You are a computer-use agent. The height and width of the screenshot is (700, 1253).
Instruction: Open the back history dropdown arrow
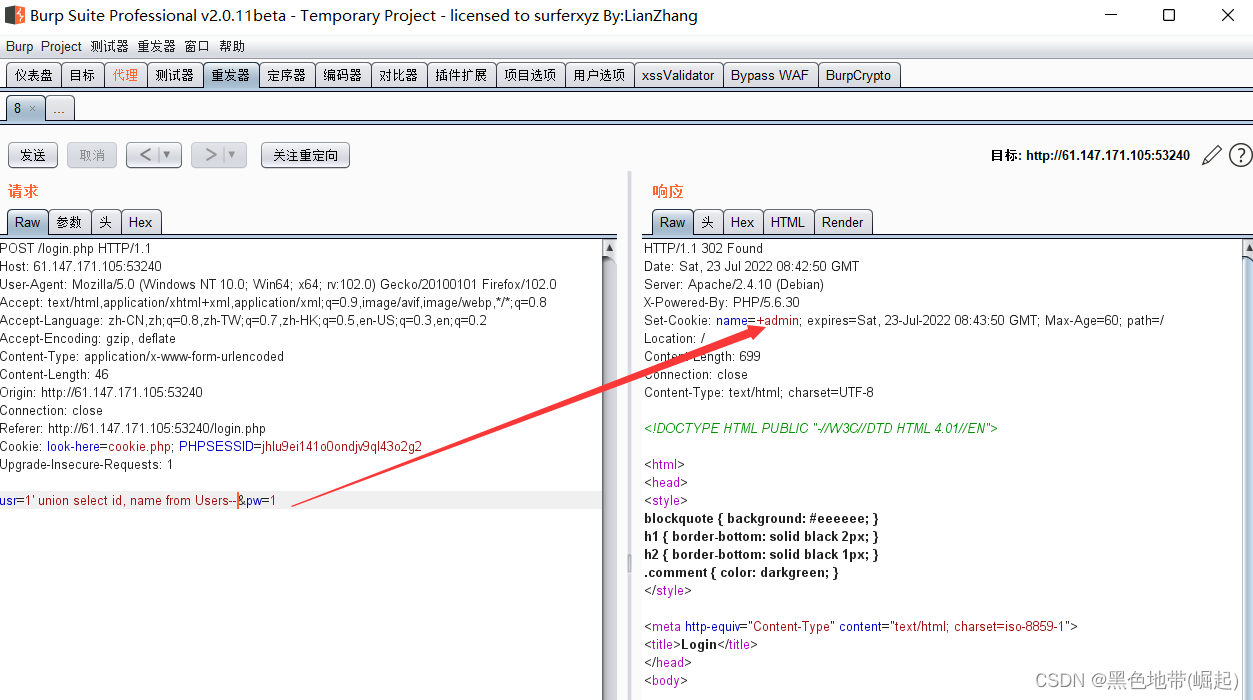pos(169,155)
